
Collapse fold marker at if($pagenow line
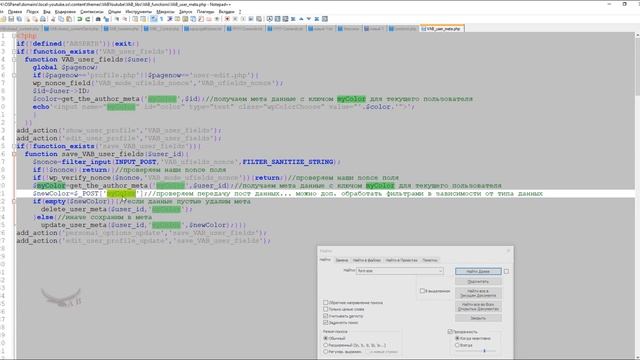(14, 75)
